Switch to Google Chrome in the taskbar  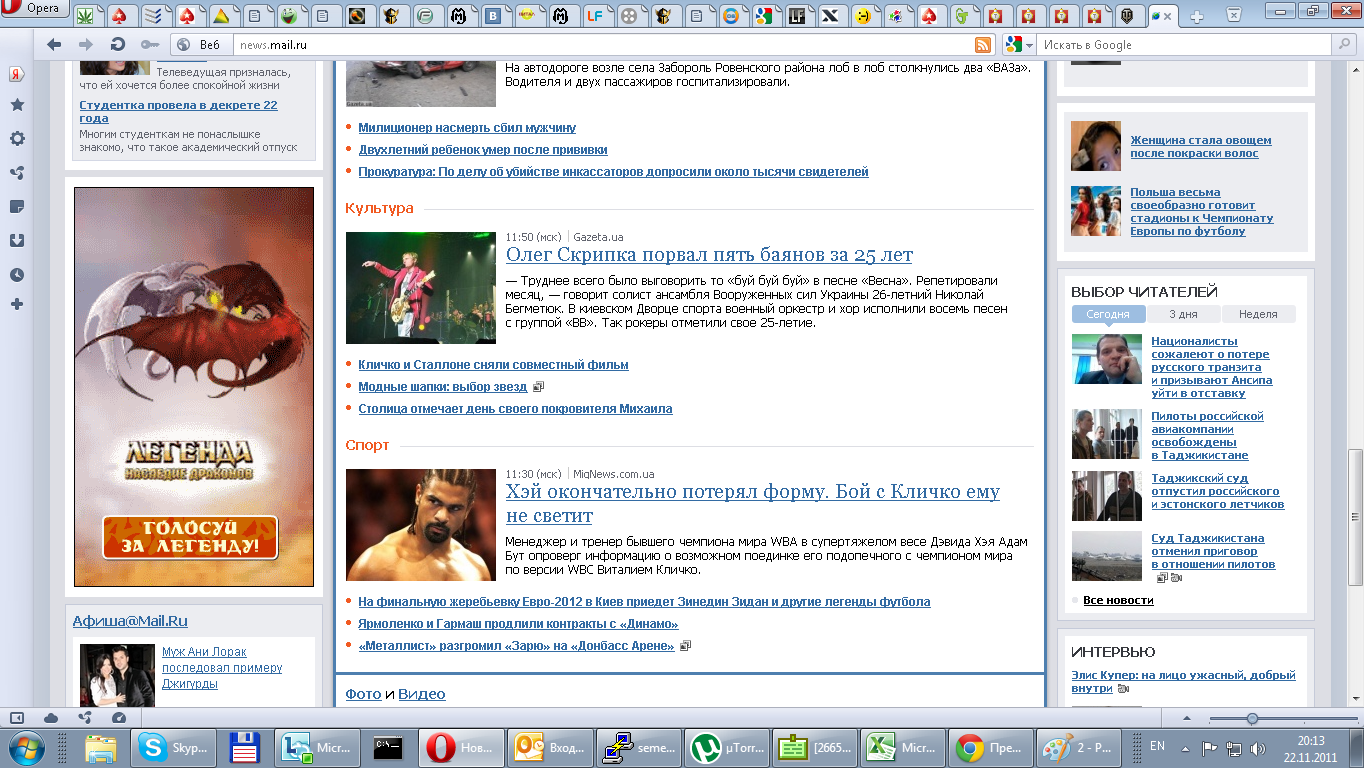(x=990, y=747)
